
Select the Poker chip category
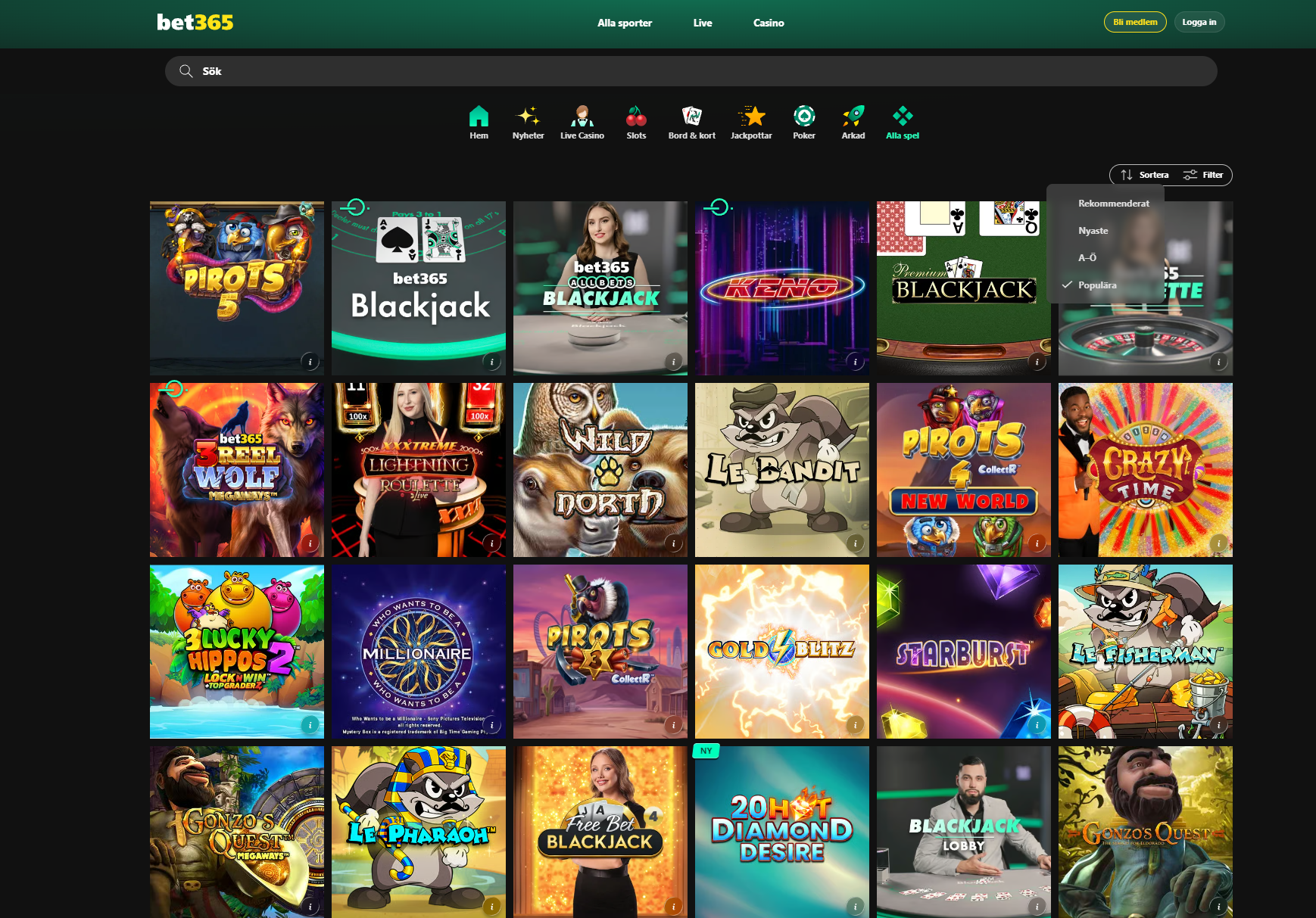click(x=804, y=123)
